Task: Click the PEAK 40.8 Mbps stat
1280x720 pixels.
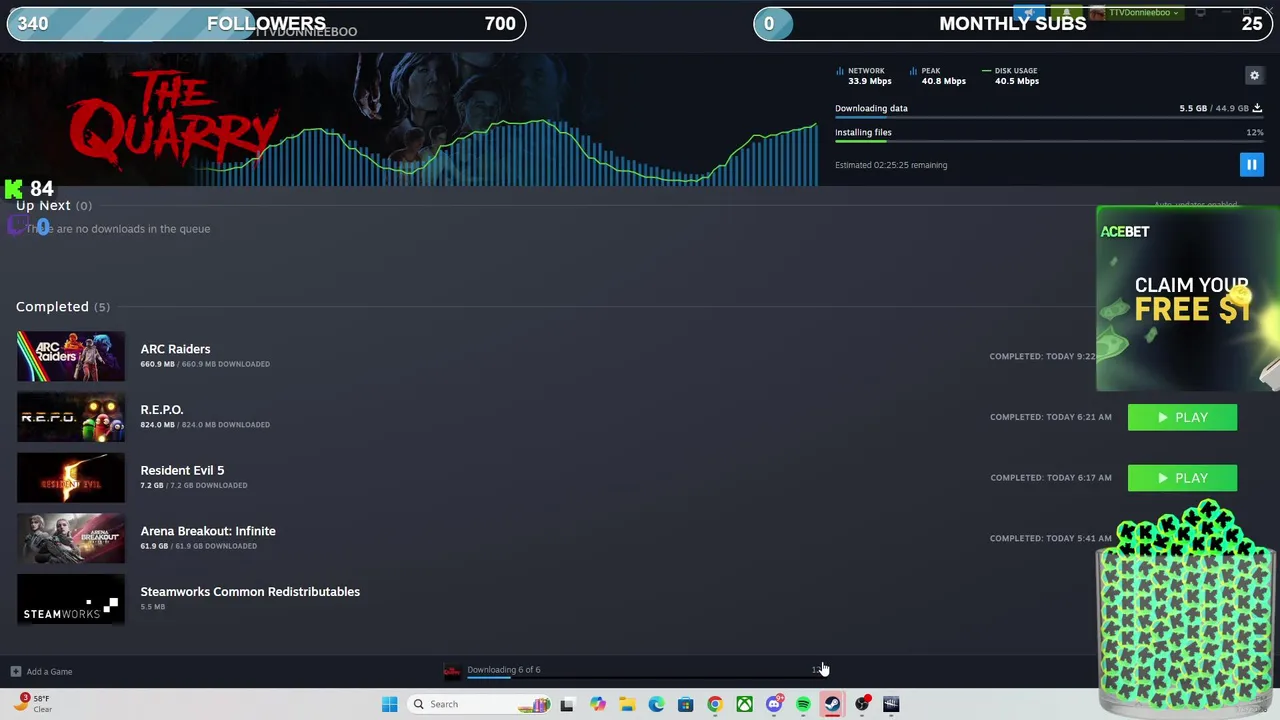Action: point(938,76)
